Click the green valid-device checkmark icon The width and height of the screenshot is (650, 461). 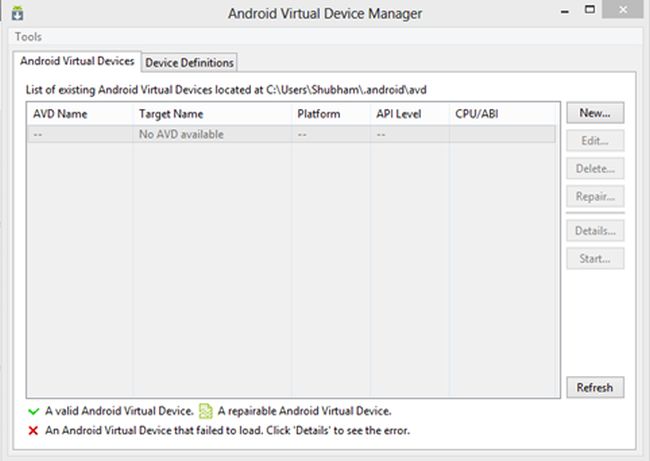[x=33, y=410]
